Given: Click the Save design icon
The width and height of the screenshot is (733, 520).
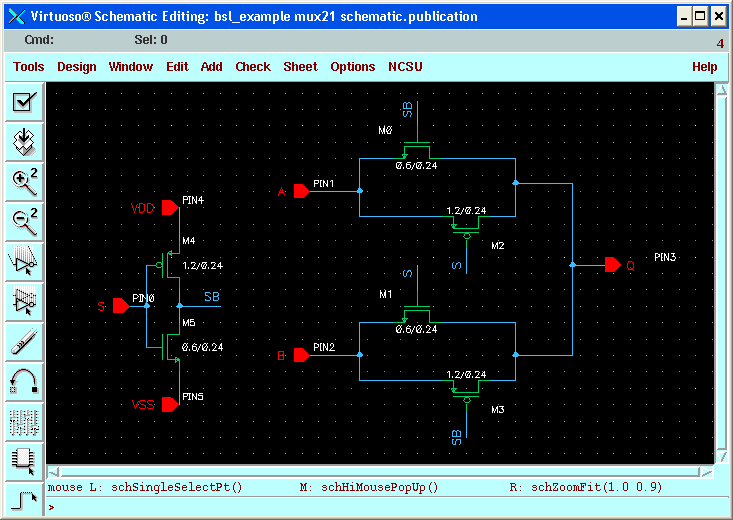Looking at the screenshot, I should (x=24, y=142).
